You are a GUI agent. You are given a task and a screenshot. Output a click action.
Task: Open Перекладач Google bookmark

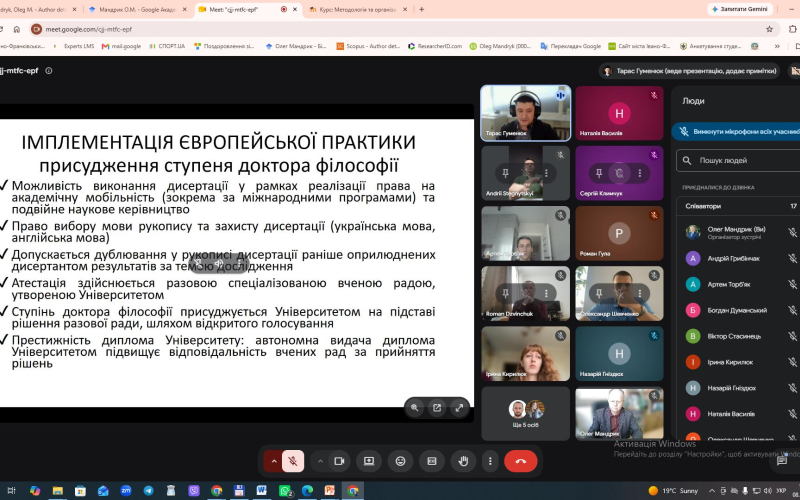pos(571,46)
